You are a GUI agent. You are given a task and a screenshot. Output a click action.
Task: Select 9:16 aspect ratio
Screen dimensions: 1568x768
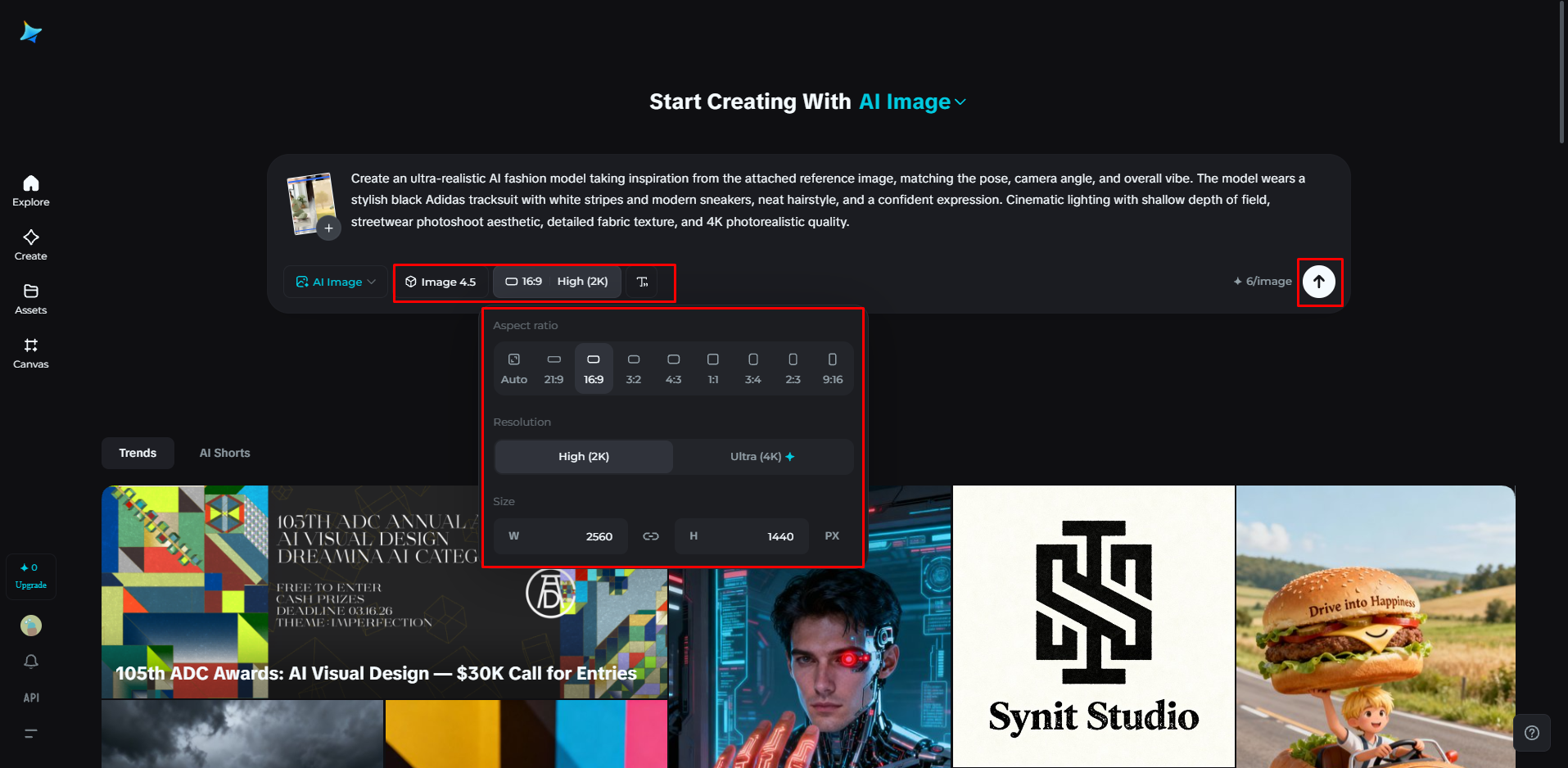pos(833,368)
